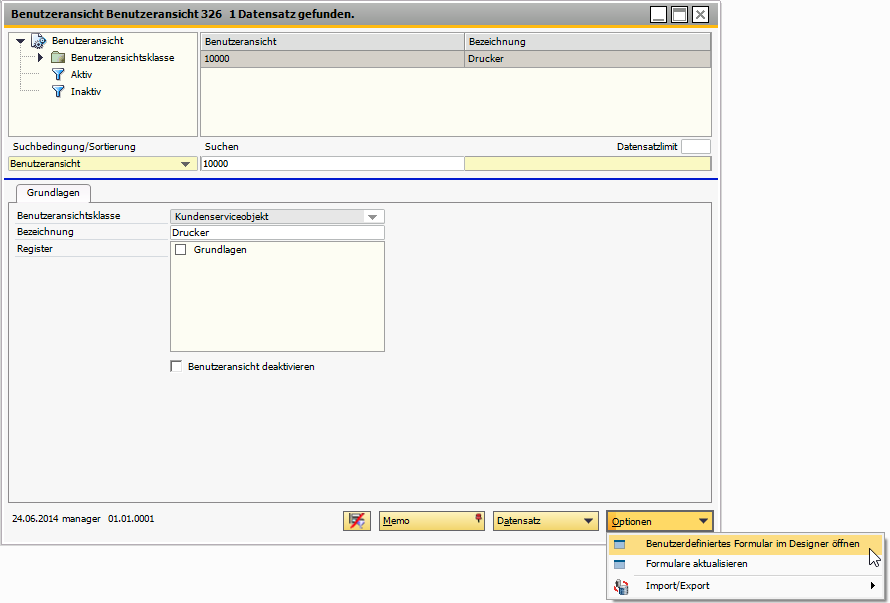Viewport: 890px width, 603px height.
Task: Click the form icon beside Designer menu entry
Action: coord(619,544)
